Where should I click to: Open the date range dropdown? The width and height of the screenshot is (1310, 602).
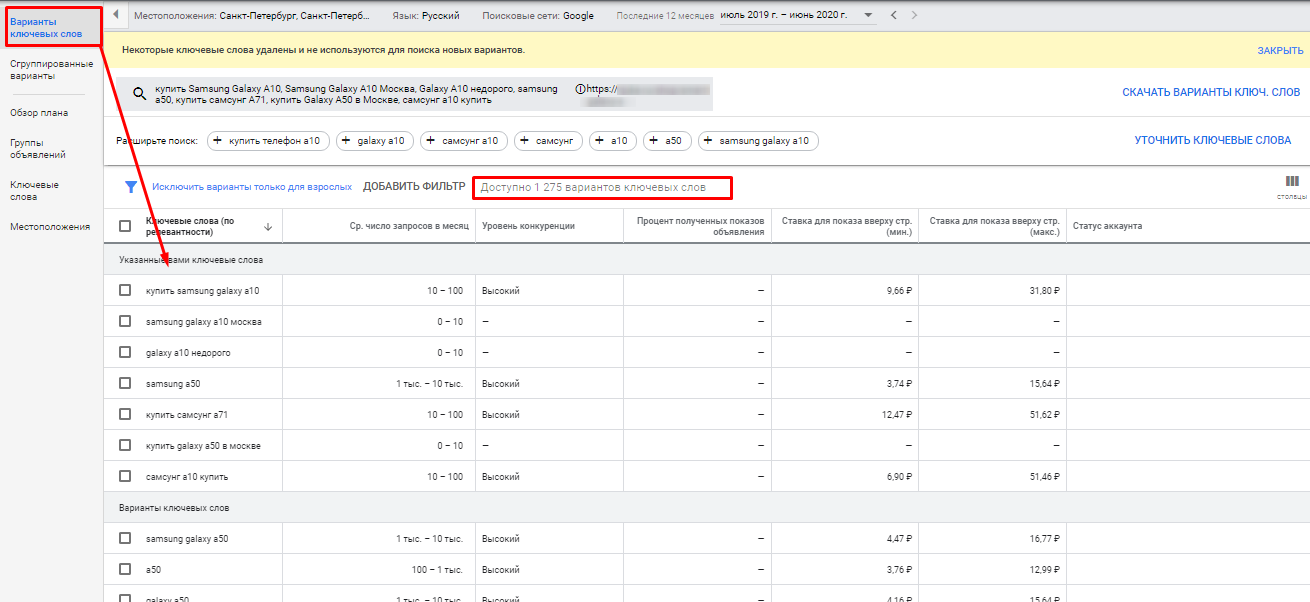(x=867, y=15)
